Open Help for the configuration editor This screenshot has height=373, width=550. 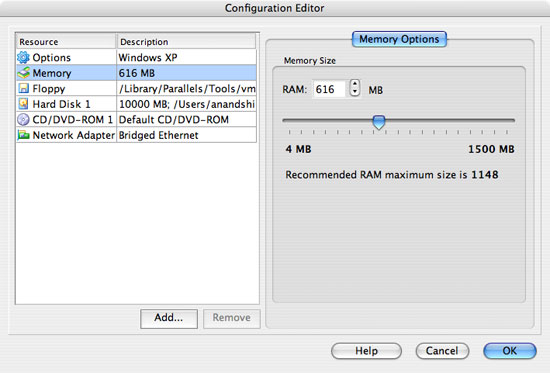point(366,351)
